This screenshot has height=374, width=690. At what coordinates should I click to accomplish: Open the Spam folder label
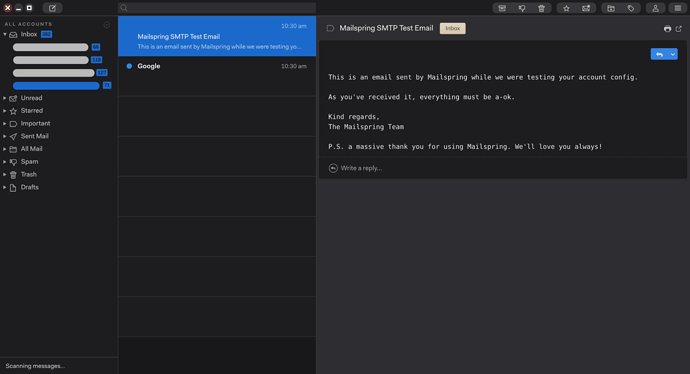pyautogui.click(x=29, y=162)
